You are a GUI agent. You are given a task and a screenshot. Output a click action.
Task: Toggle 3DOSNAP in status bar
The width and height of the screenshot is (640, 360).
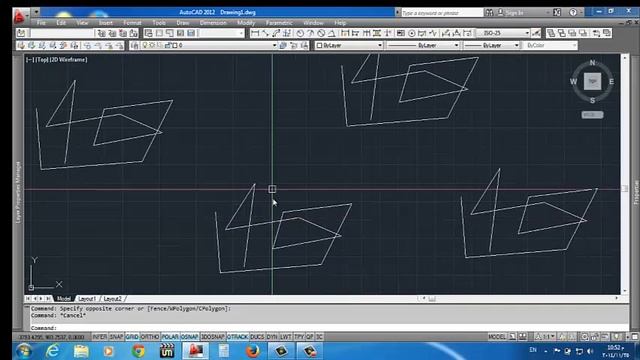point(213,337)
